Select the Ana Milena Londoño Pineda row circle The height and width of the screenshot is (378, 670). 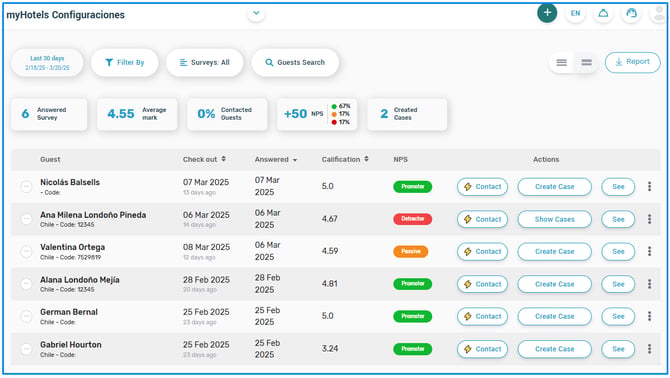pos(26,219)
